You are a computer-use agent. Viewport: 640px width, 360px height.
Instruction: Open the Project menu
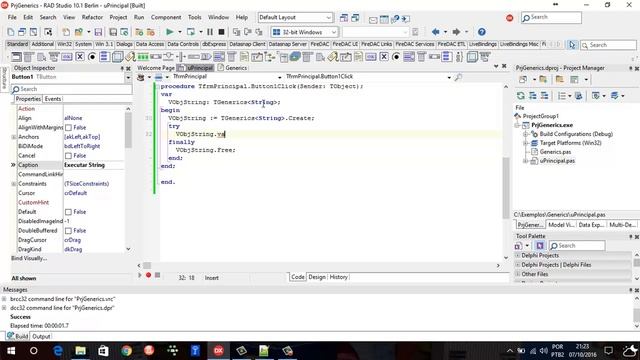pos(118,17)
